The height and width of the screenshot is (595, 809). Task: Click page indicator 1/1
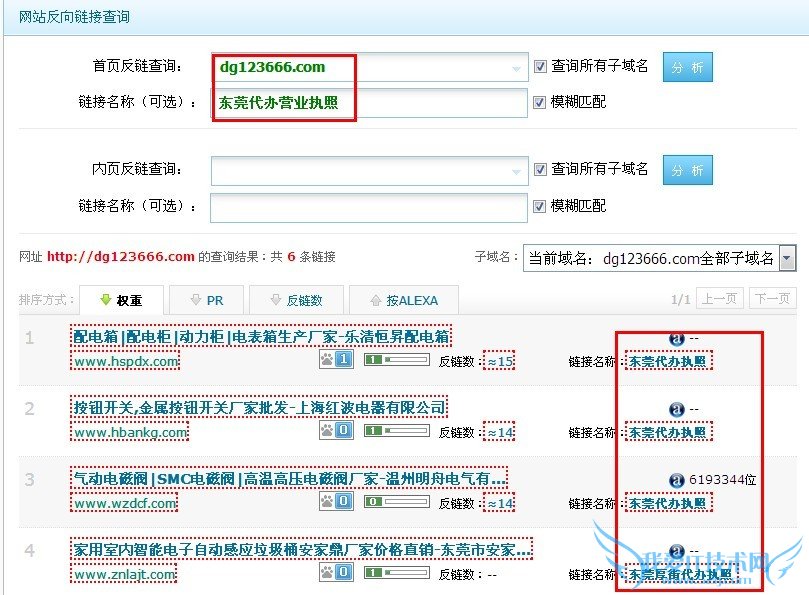(x=681, y=299)
